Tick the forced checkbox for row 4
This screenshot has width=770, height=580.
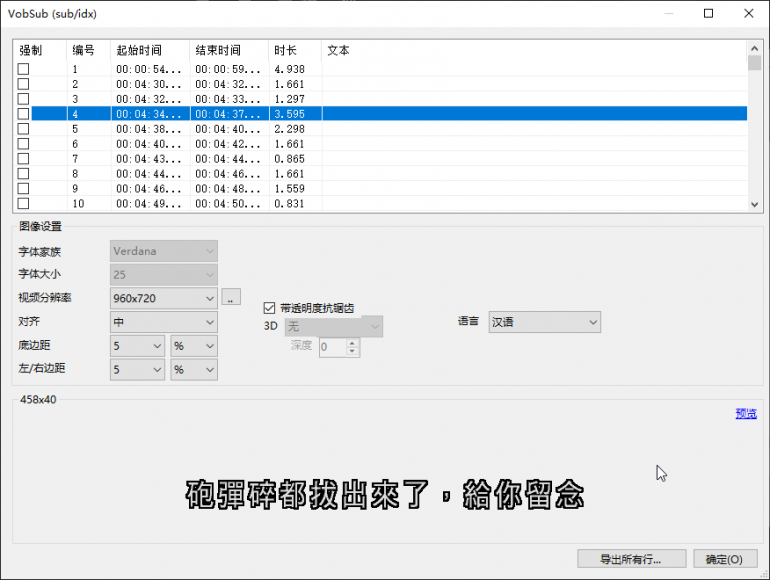[x=23, y=114]
